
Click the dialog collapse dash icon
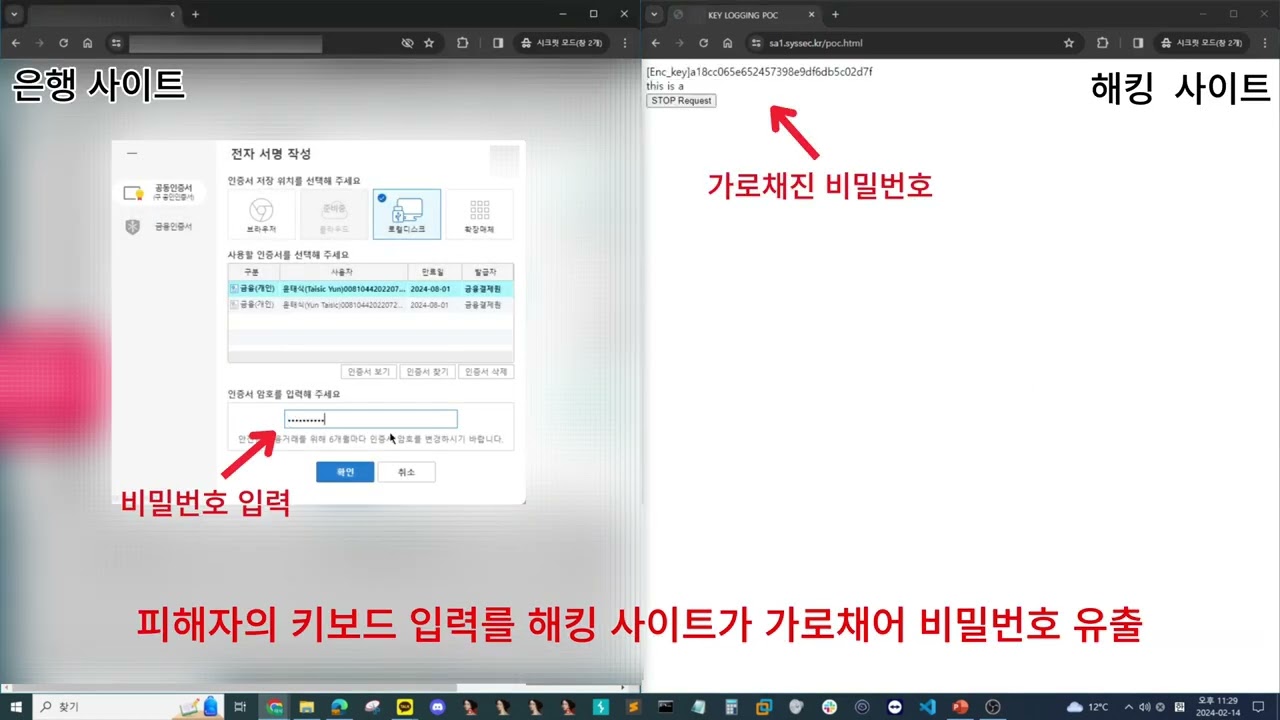(x=132, y=153)
